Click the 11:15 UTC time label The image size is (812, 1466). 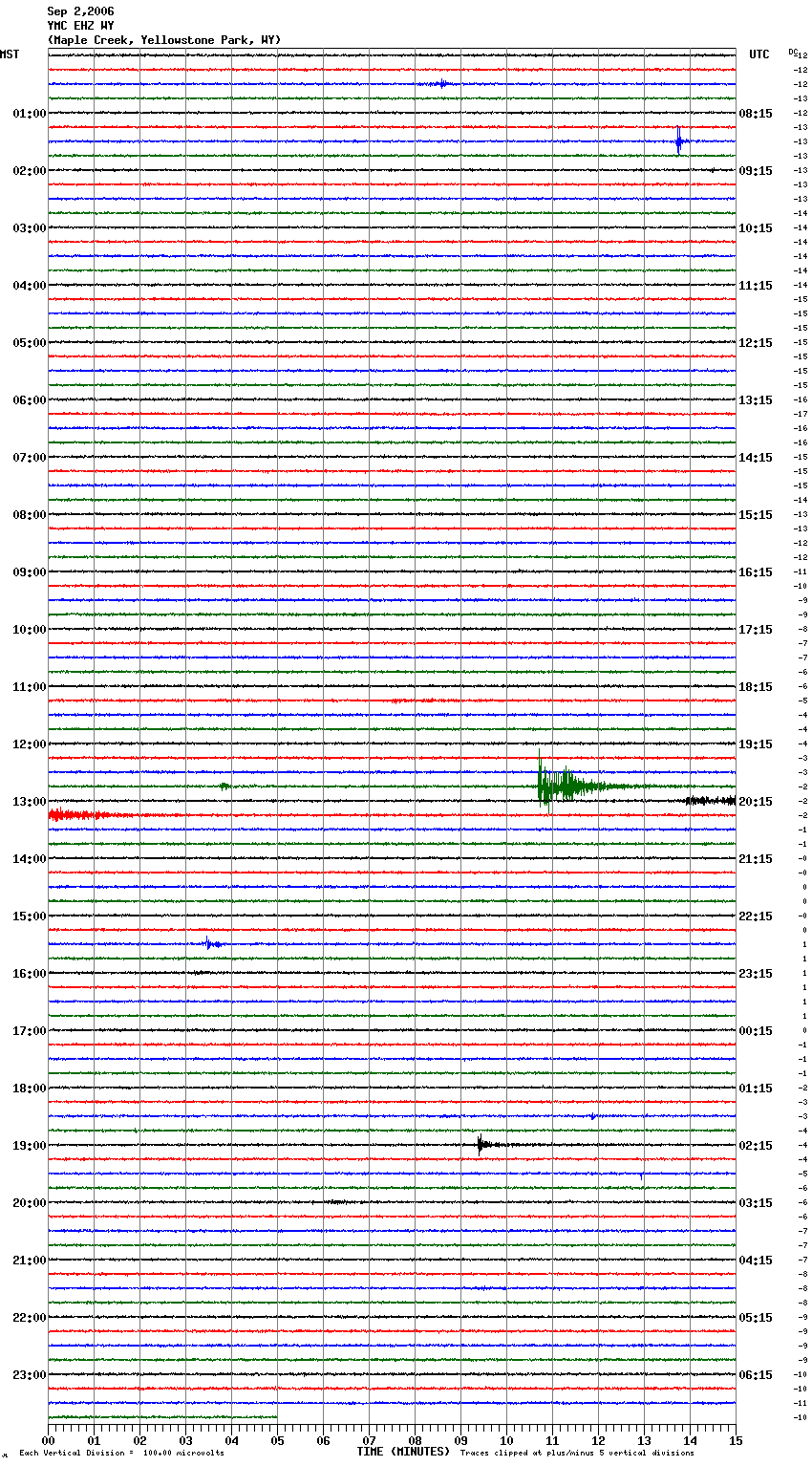point(756,286)
